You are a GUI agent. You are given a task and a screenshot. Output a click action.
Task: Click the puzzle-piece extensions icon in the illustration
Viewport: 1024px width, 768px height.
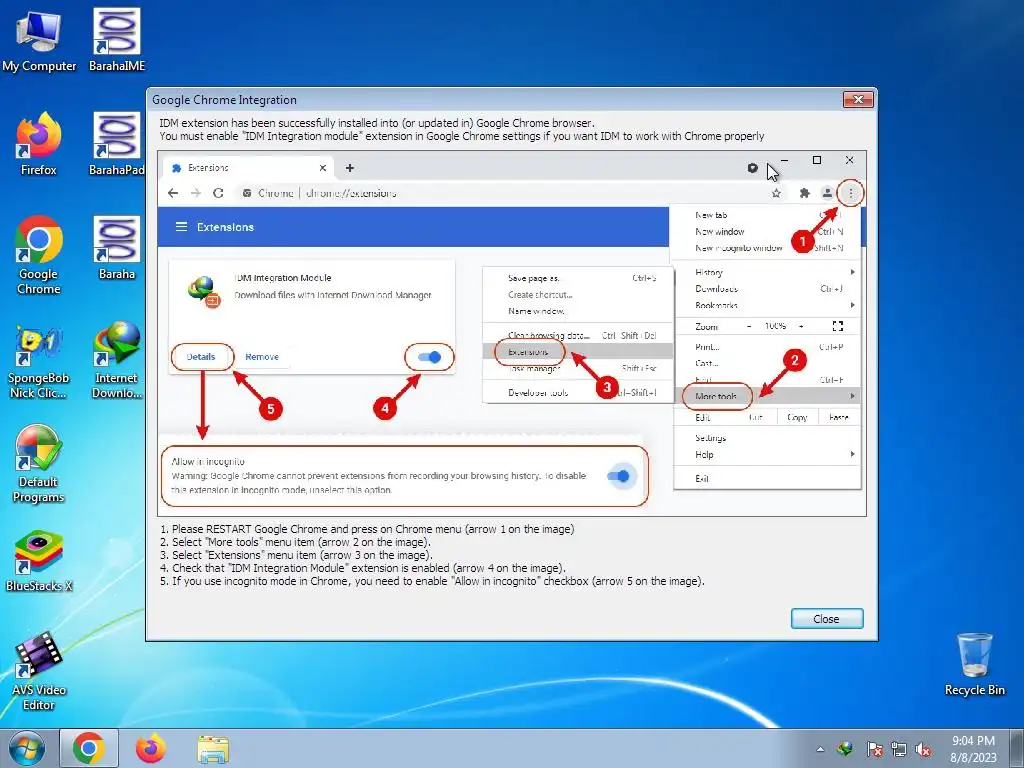tap(805, 193)
